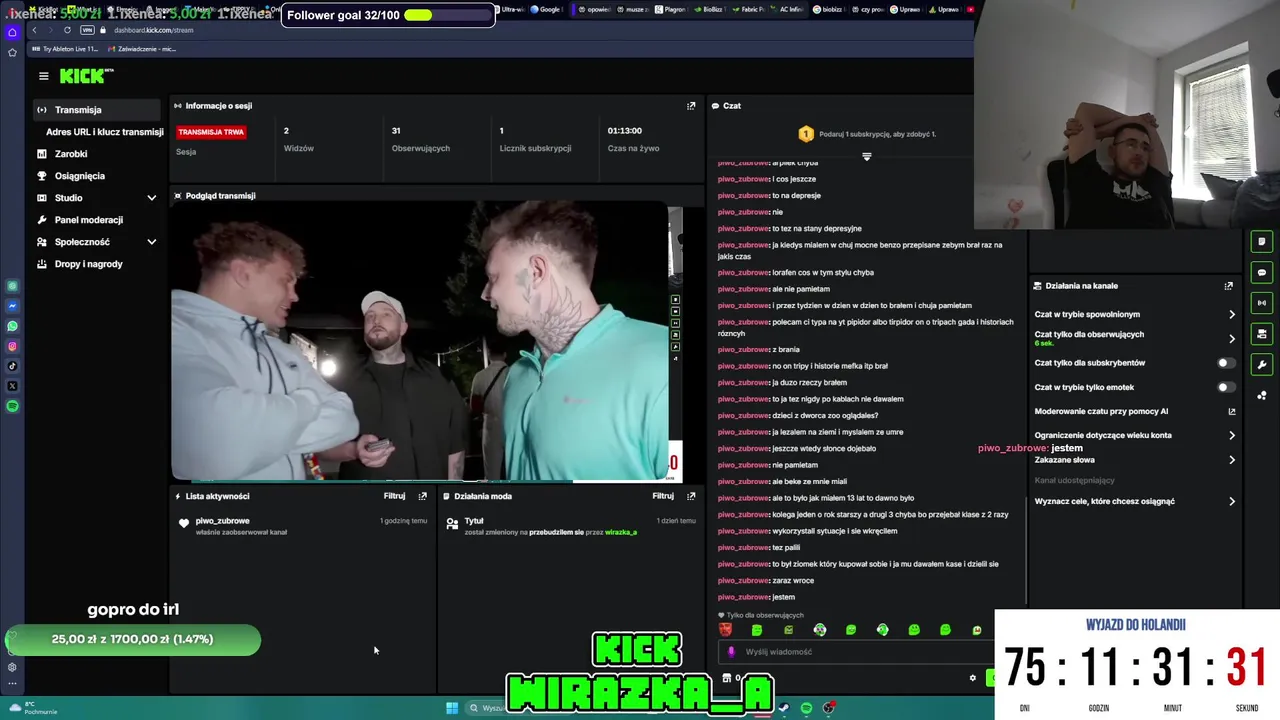Click Filtruj in the Lista aktywności panel

(394, 496)
